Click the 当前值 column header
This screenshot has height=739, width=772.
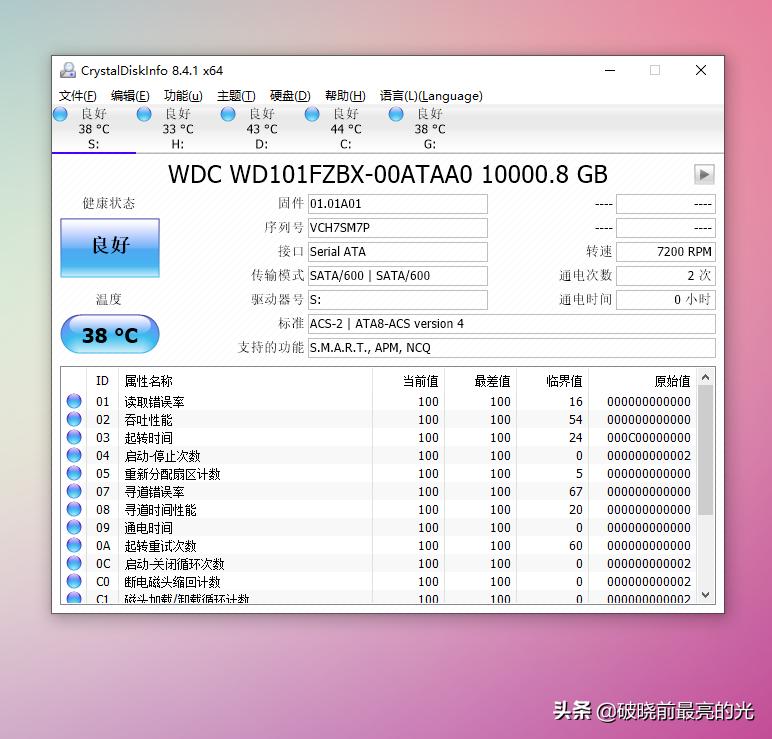(x=408, y=381)
